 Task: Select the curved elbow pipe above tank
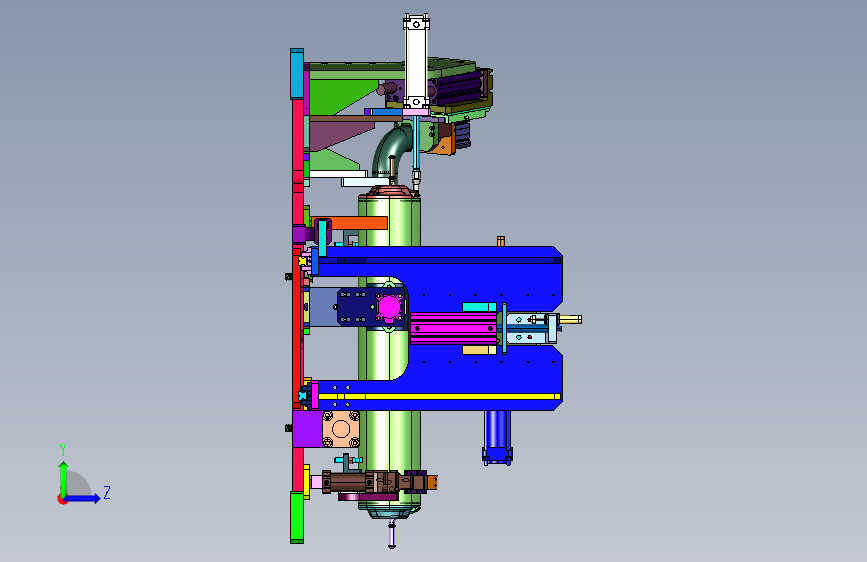391,151
